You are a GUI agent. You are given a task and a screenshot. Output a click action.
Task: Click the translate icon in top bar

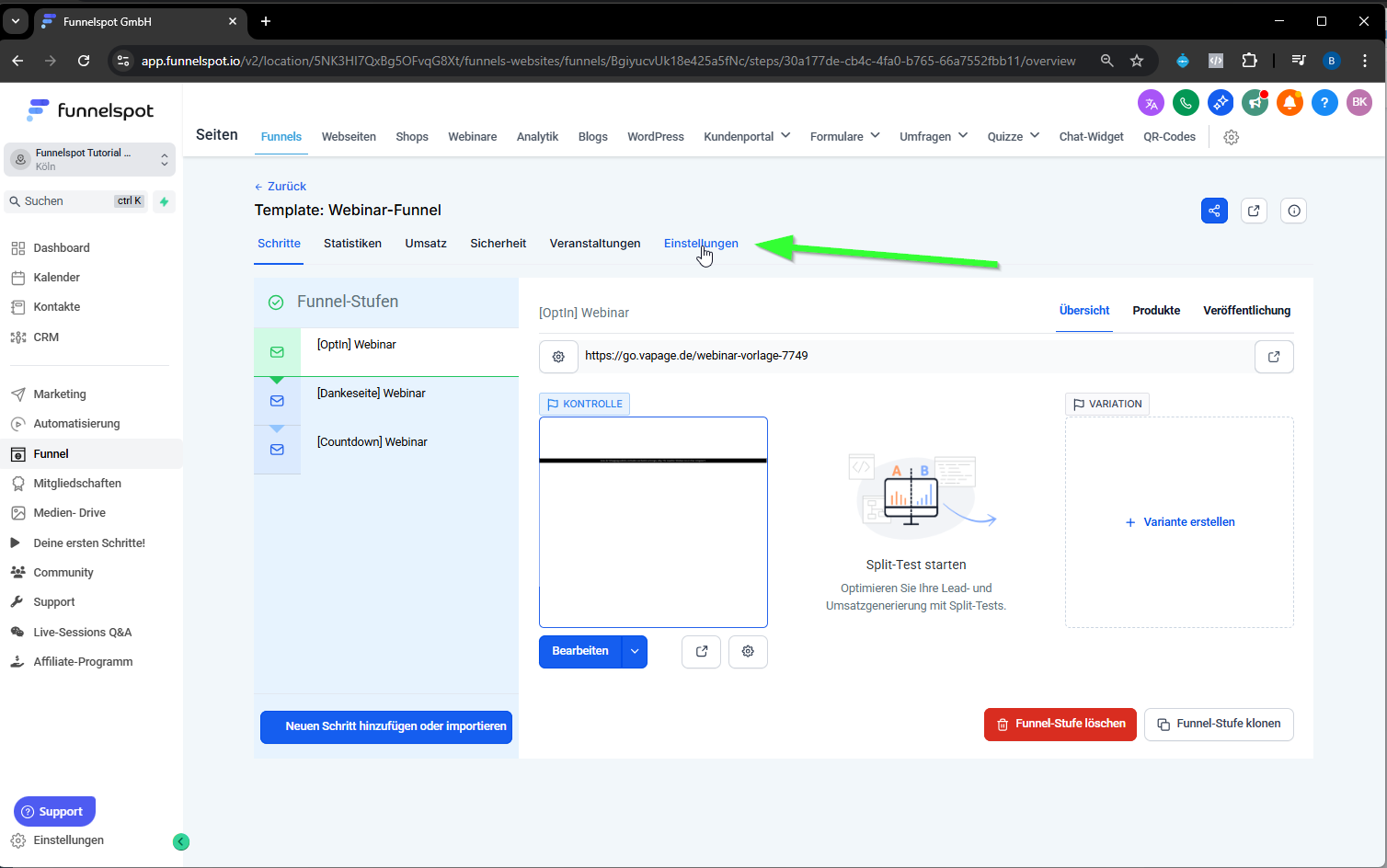click(x=1151, y=103)
